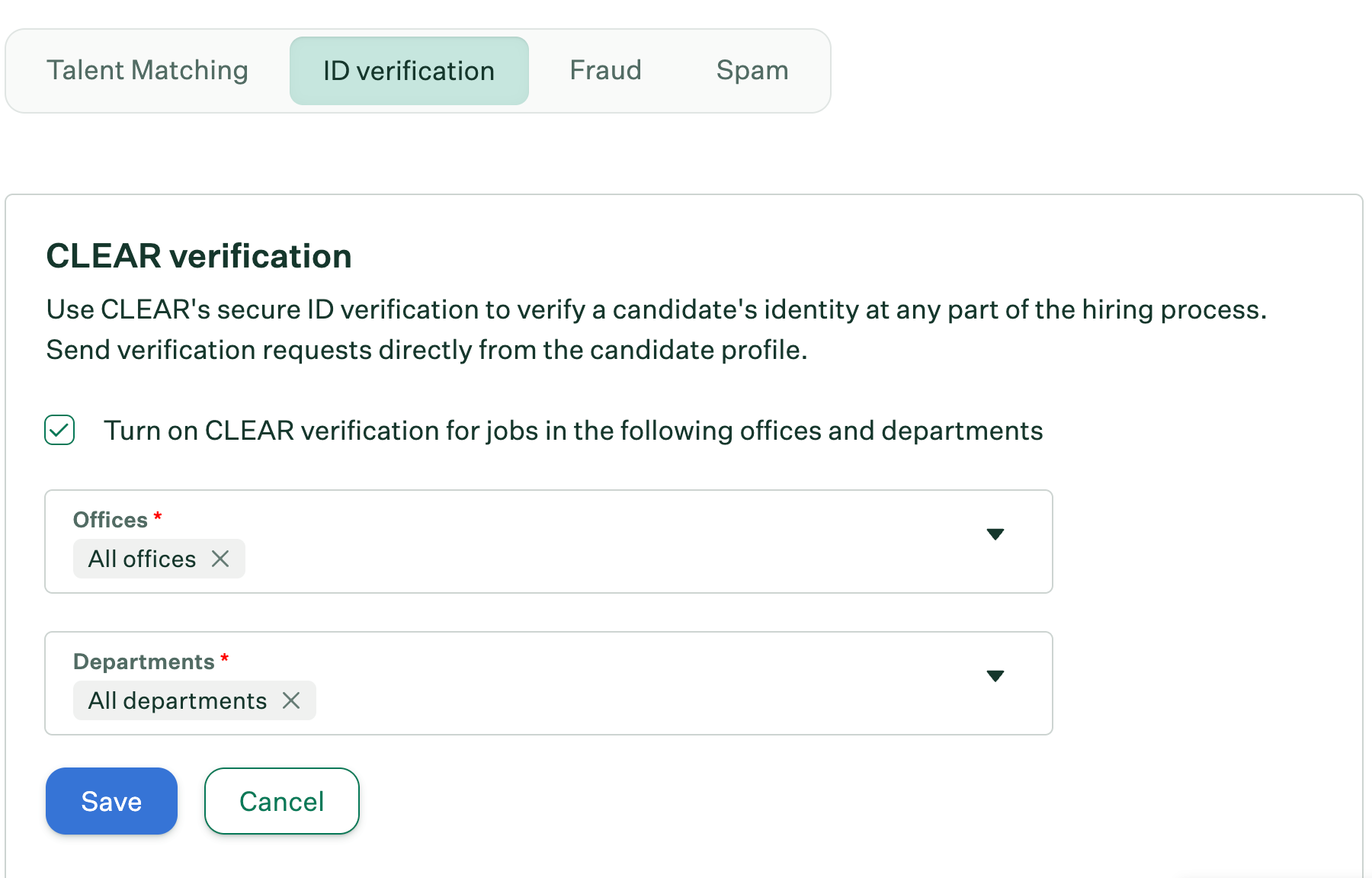Save the CLEAR verification settings
The image size is (1372, 878).
111,801
